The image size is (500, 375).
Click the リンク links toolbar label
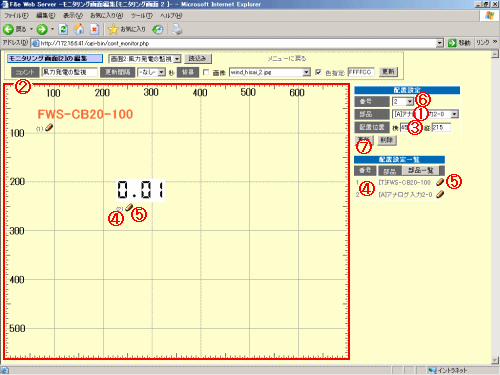pyautogui.click(x=483, y=42)
